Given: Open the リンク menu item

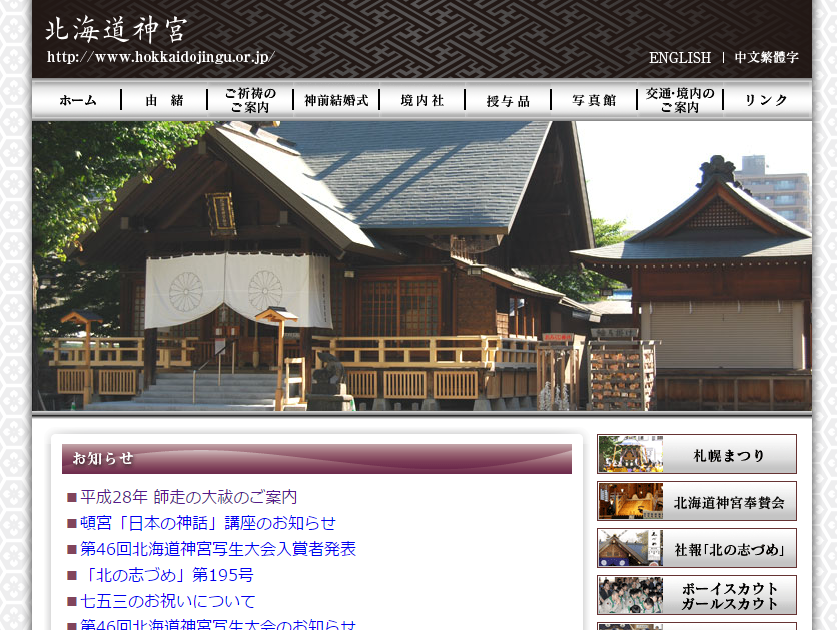Looking at the screenshot, I should (x=767, y=100).
